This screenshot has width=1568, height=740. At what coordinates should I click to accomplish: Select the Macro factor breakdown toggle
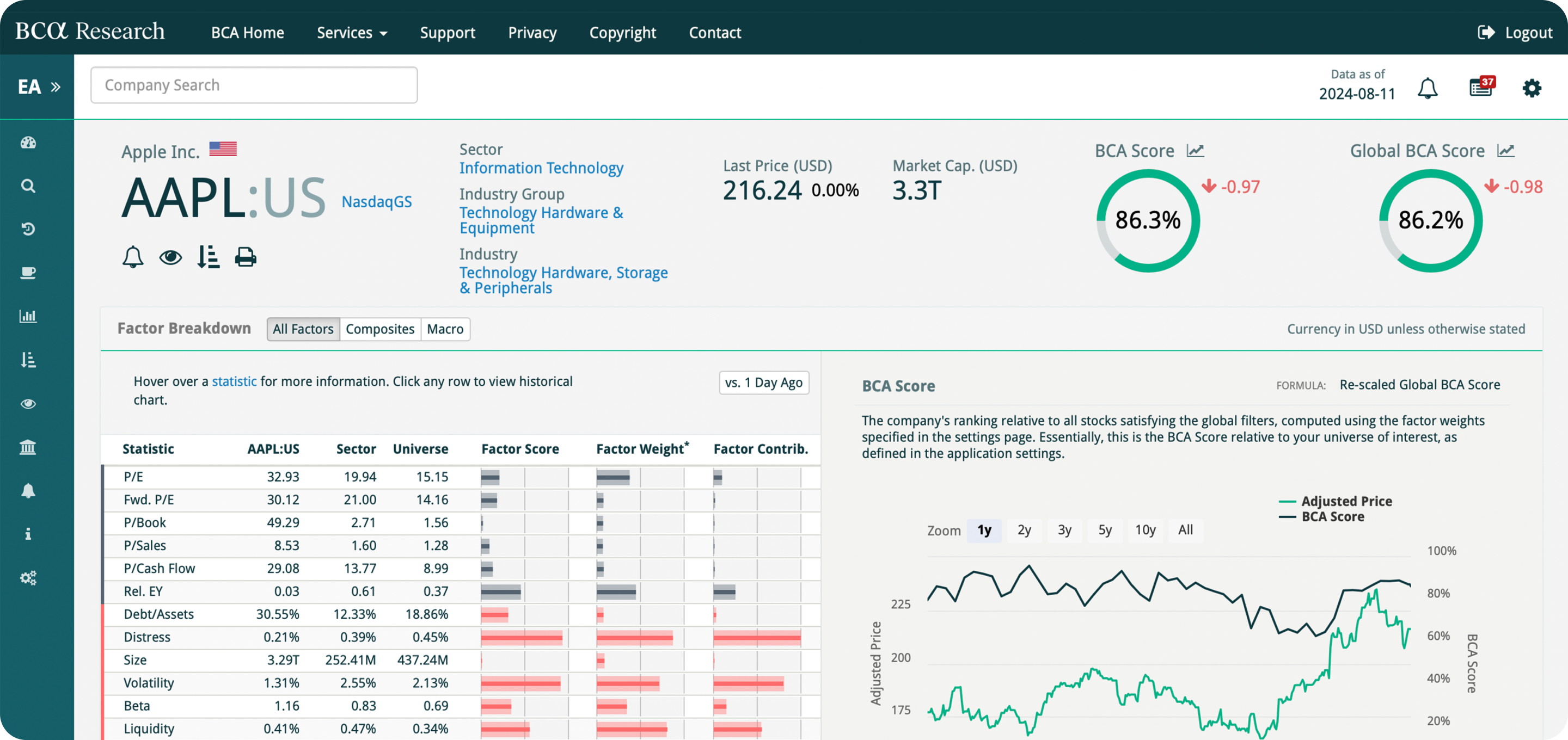445,329
